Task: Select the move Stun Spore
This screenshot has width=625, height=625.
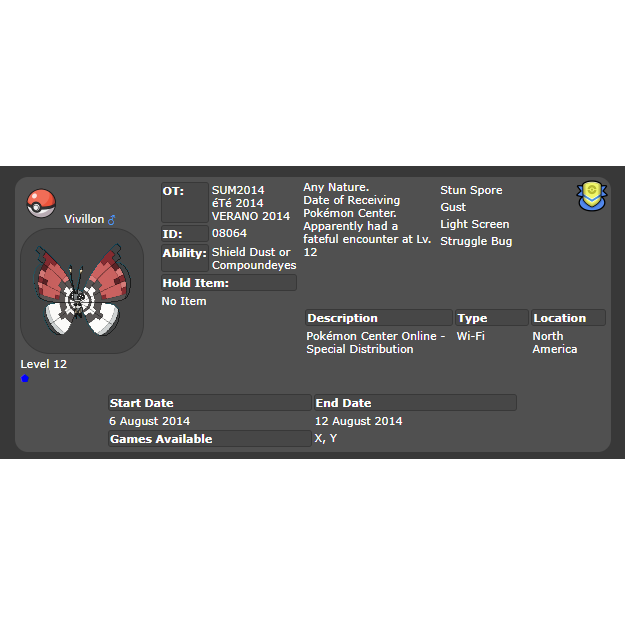Action: click(471, 190)
